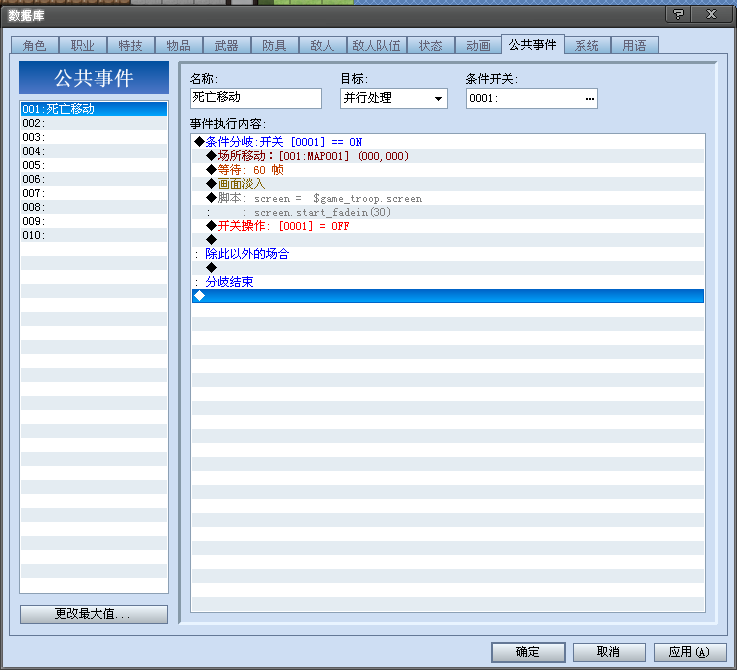Viewport: 737px width, 670px height.
Task: Select the 开关操作 [0001] = OFF command
Action: coord(448,226)
